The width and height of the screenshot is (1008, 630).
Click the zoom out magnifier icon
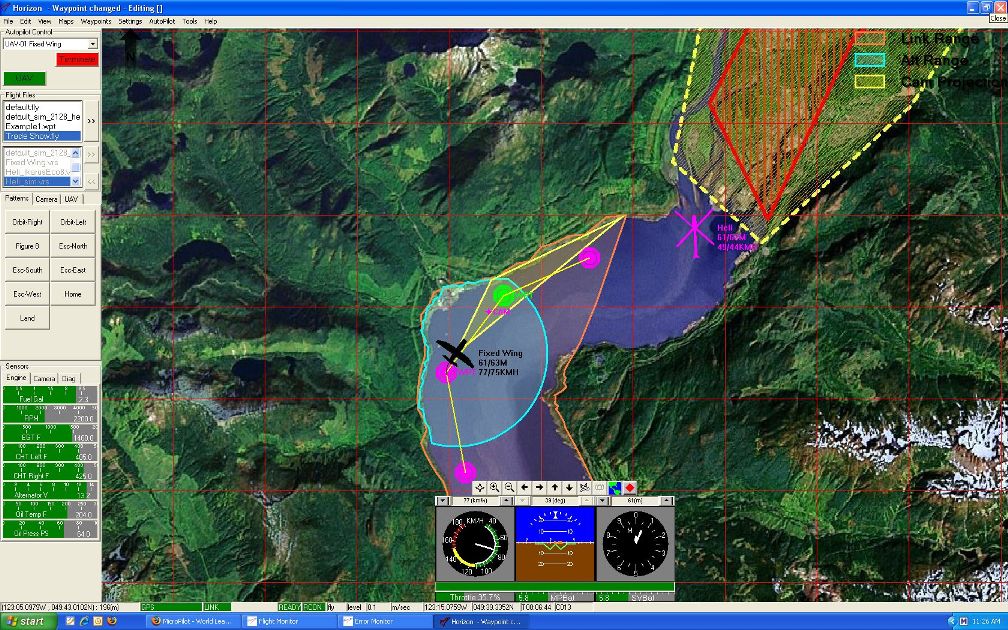coord(510,487)
